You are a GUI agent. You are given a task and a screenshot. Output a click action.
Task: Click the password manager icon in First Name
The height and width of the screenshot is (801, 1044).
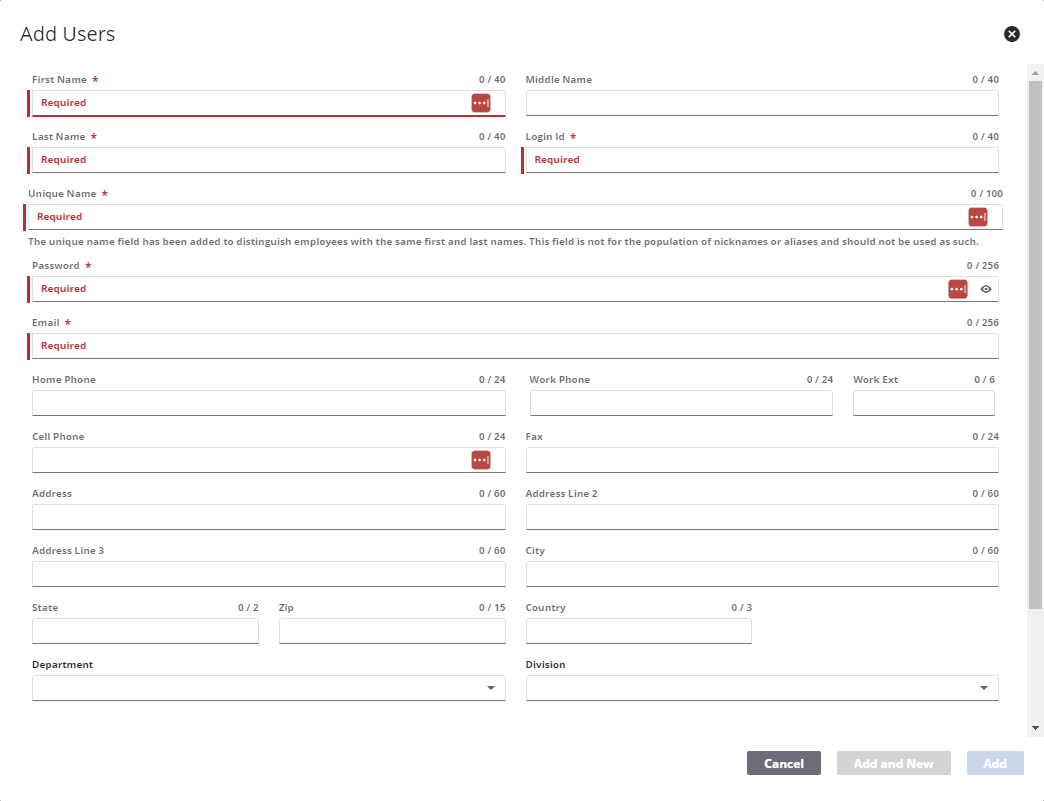point(481,103)
